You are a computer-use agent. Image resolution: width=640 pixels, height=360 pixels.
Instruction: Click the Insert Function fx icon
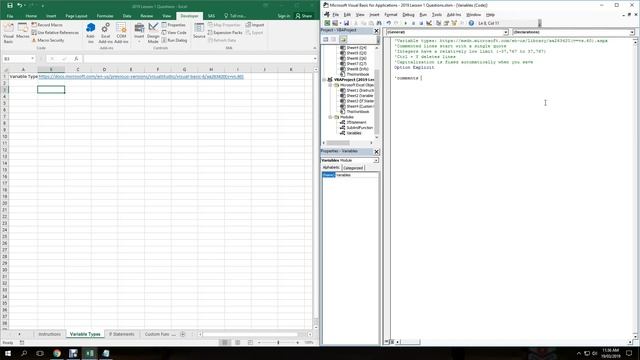coord(76,59)
